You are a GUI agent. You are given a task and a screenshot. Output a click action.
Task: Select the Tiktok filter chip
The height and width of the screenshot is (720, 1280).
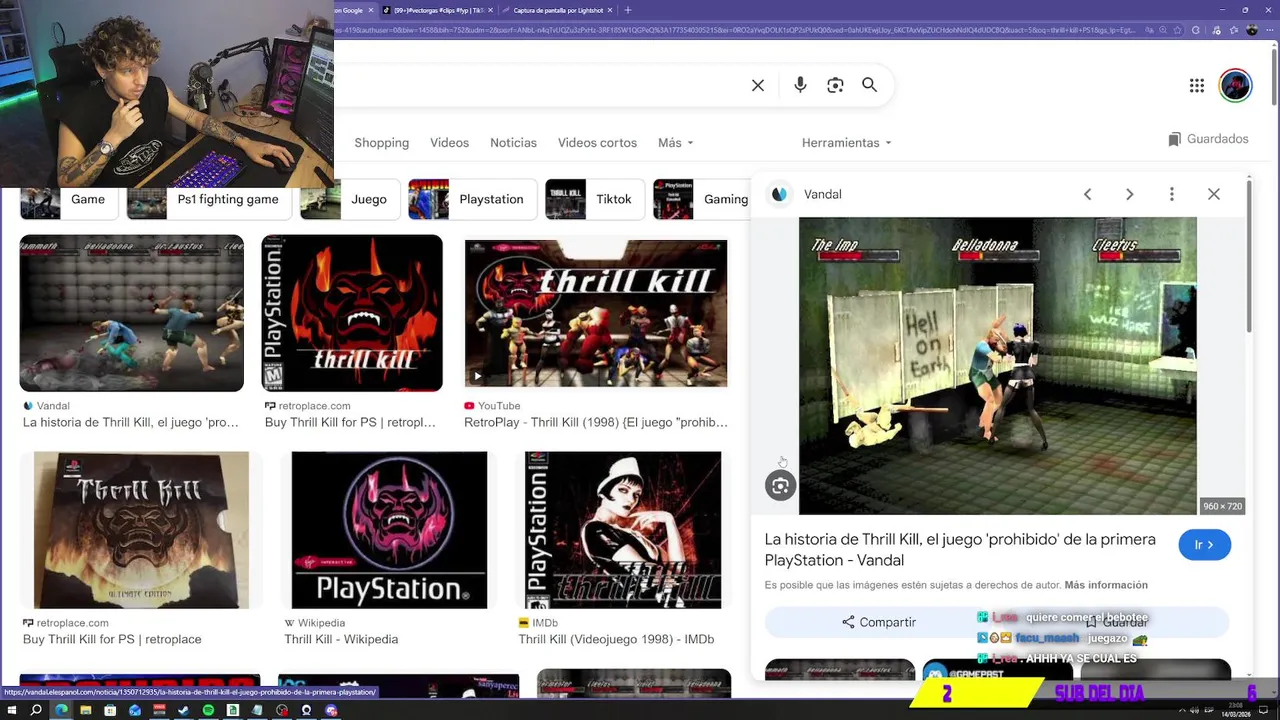point(594,199)
